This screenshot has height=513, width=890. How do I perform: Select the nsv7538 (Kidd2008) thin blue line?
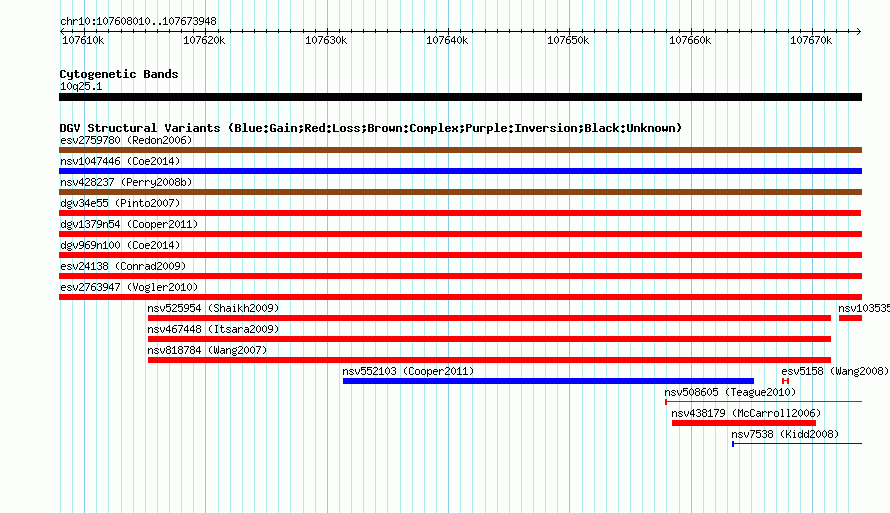pyautogui.click(x=797, y=444)
